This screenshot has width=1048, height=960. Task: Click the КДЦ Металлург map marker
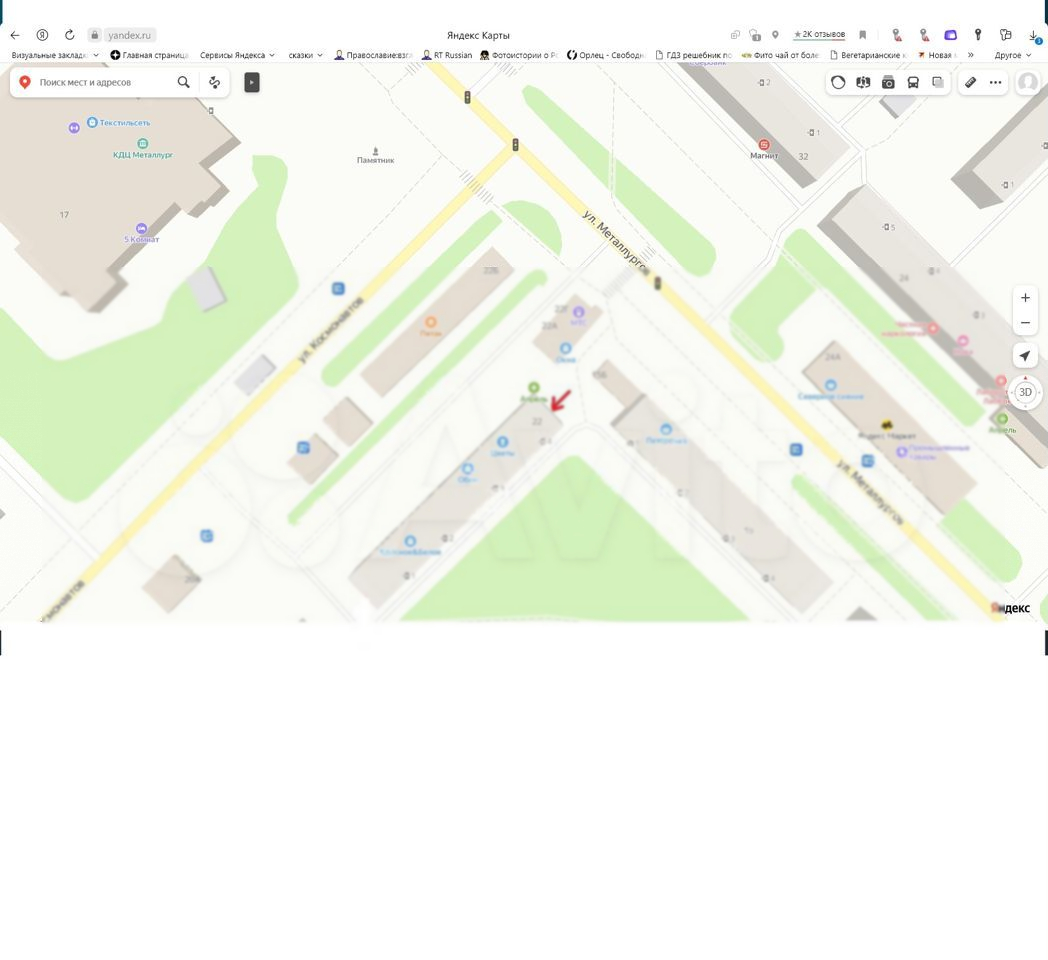(x=142, y=144)
